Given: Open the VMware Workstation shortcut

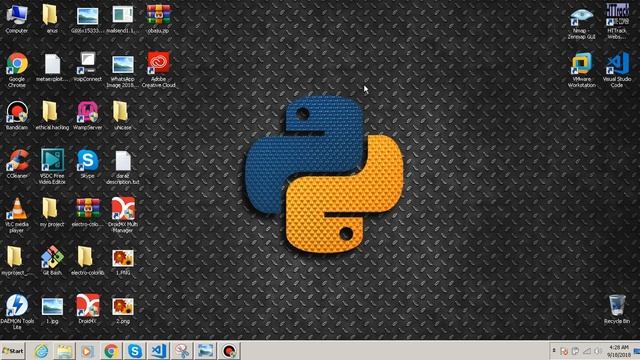Looking at the screenshot, I should pos(581,70).
